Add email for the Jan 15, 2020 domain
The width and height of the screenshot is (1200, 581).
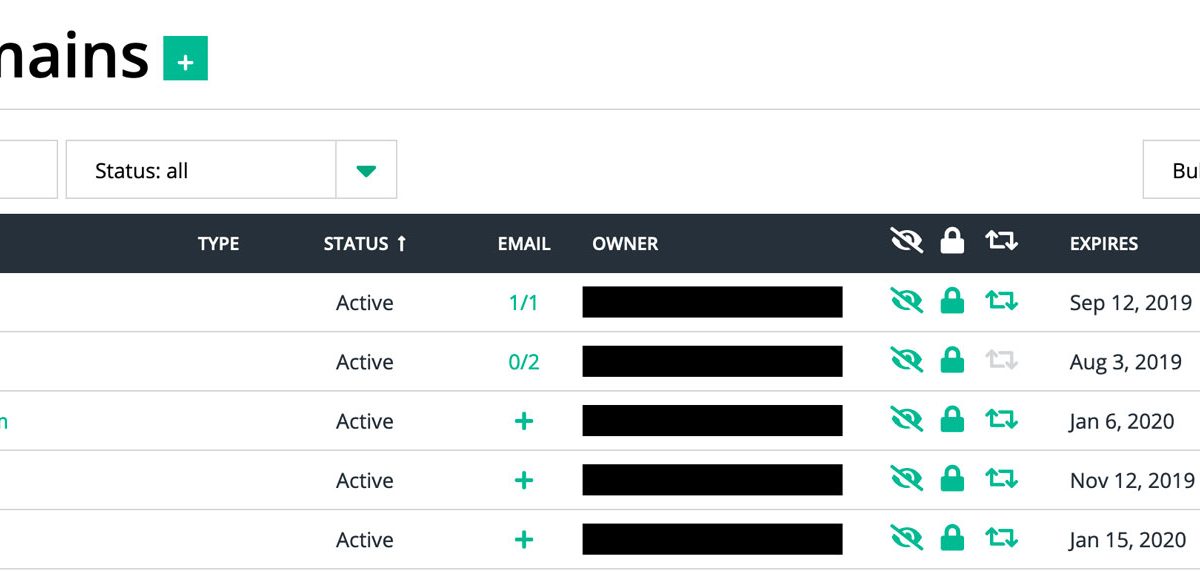pyautogui.click(x=523, y=540)
